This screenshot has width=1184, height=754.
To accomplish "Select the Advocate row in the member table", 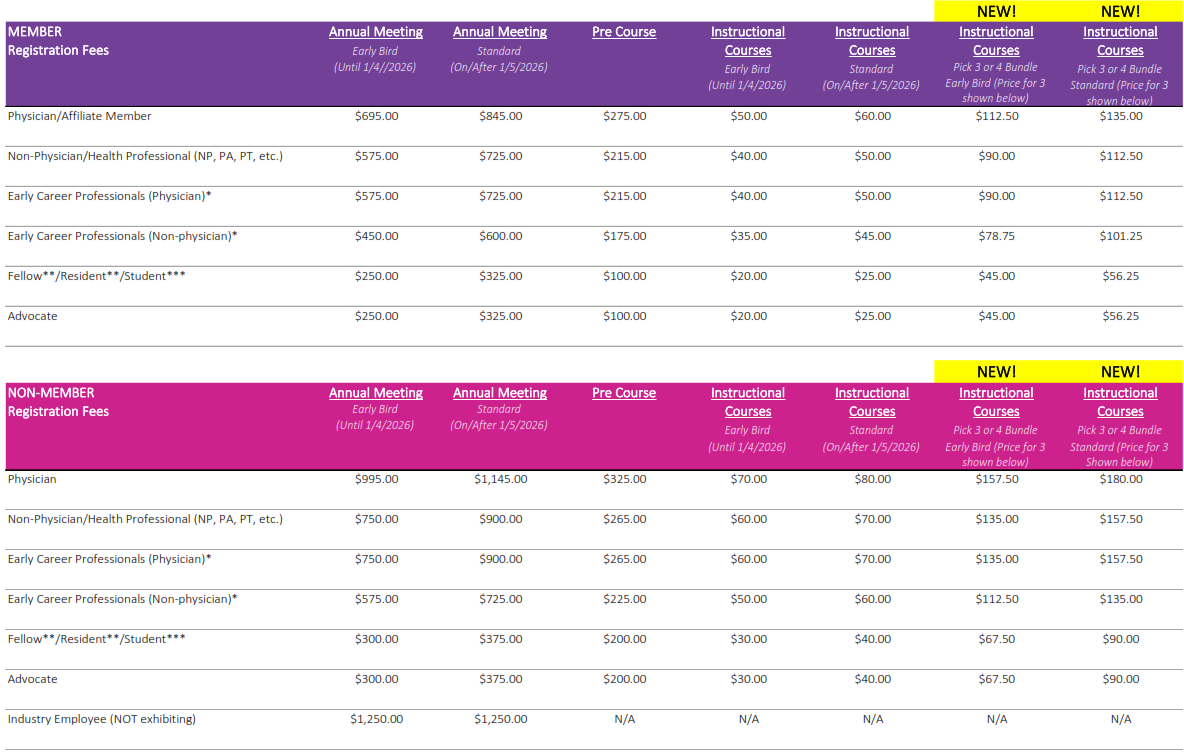I will click(x=33, y=316).
